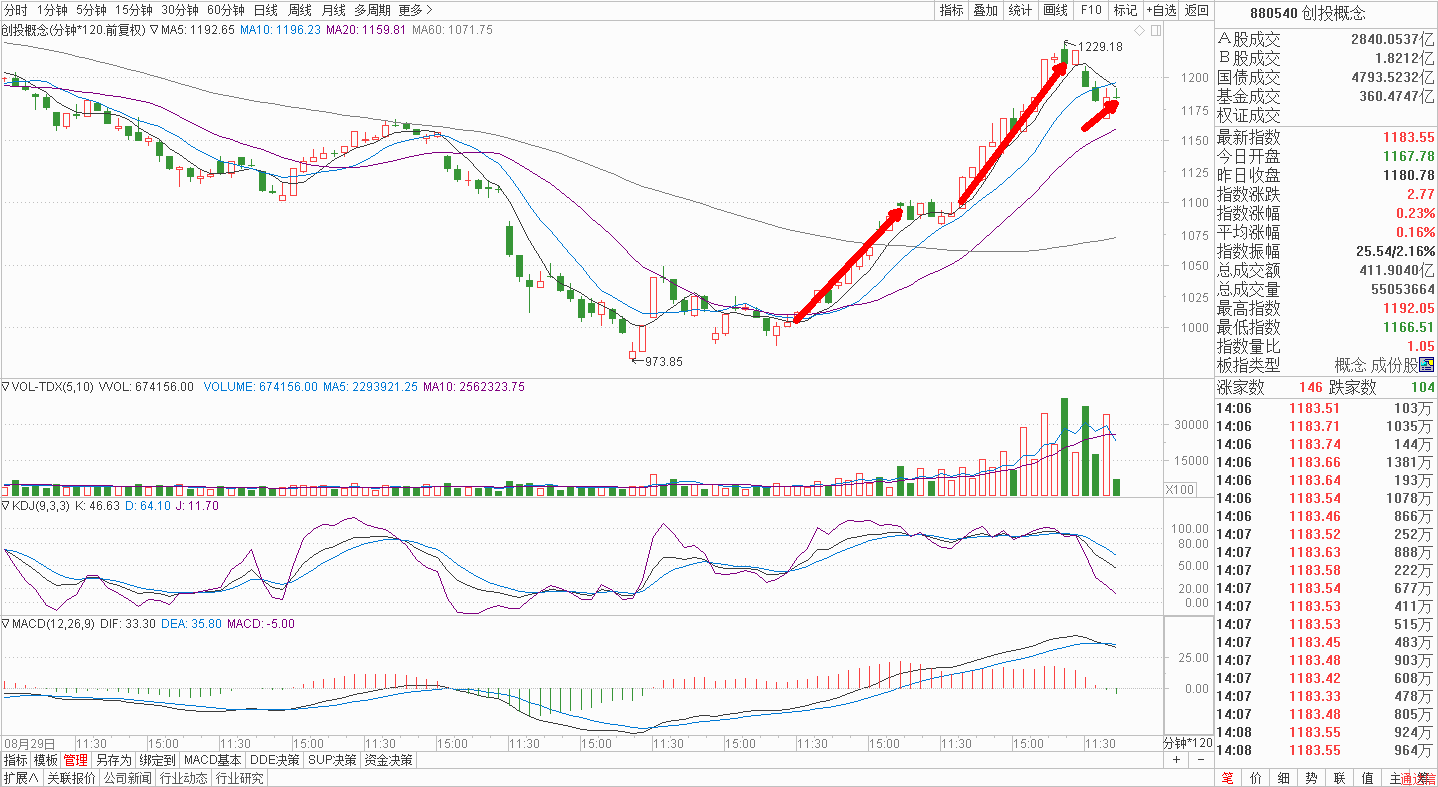Switch to the 5分钟 period
Image resolution: width=1438 pixels, height=787 pixels.
tap(91, 10)
